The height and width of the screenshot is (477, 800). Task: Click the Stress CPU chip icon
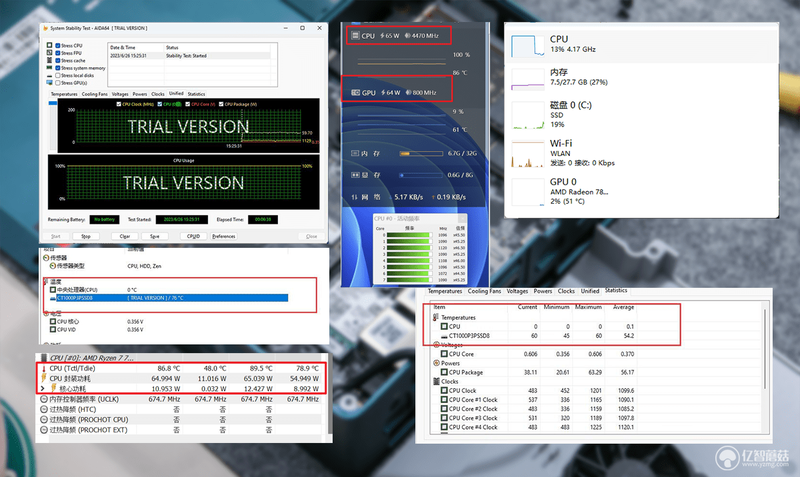[x=49, y=45]
